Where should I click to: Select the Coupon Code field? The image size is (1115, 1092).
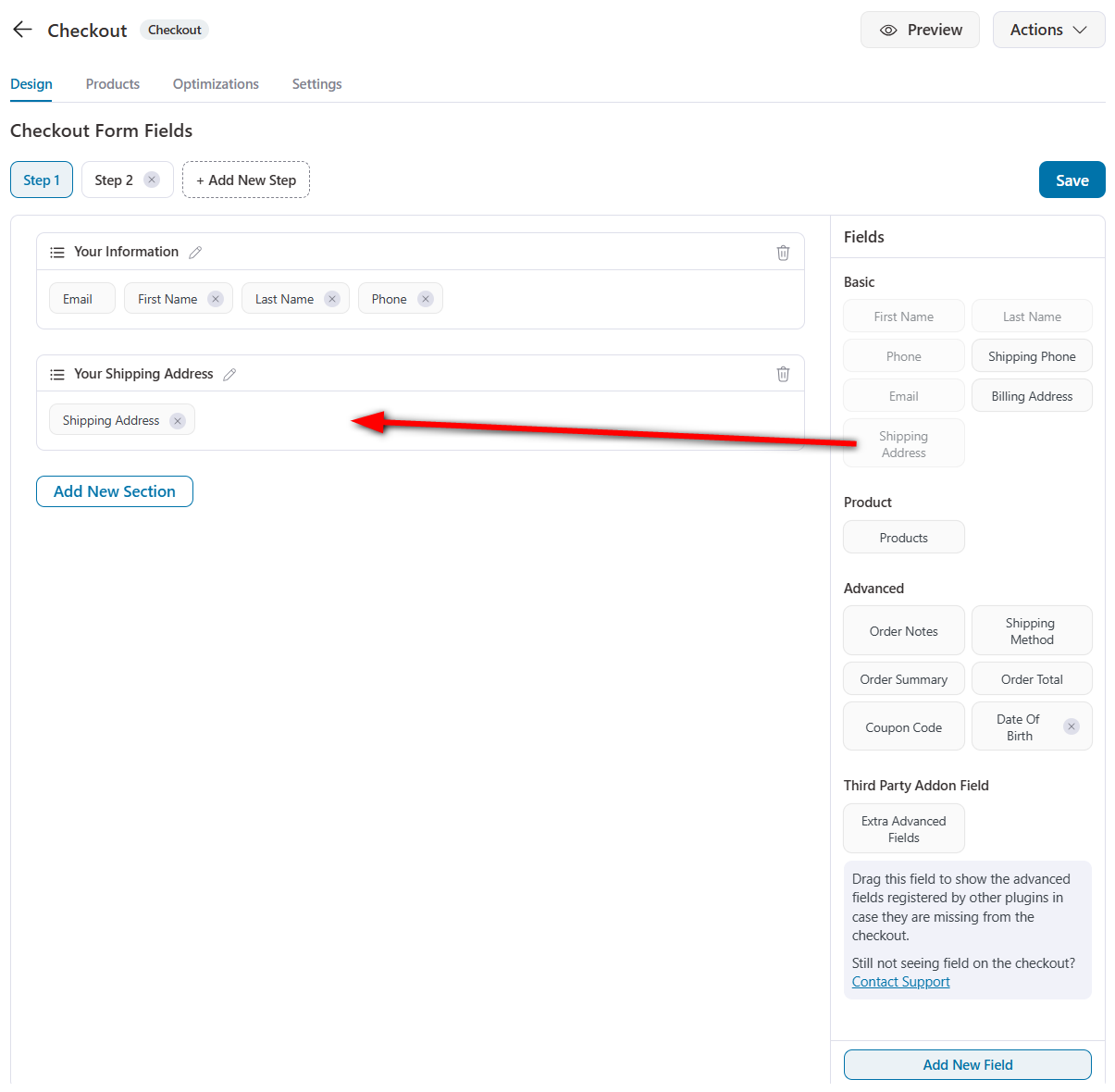(x=904, y=726)
